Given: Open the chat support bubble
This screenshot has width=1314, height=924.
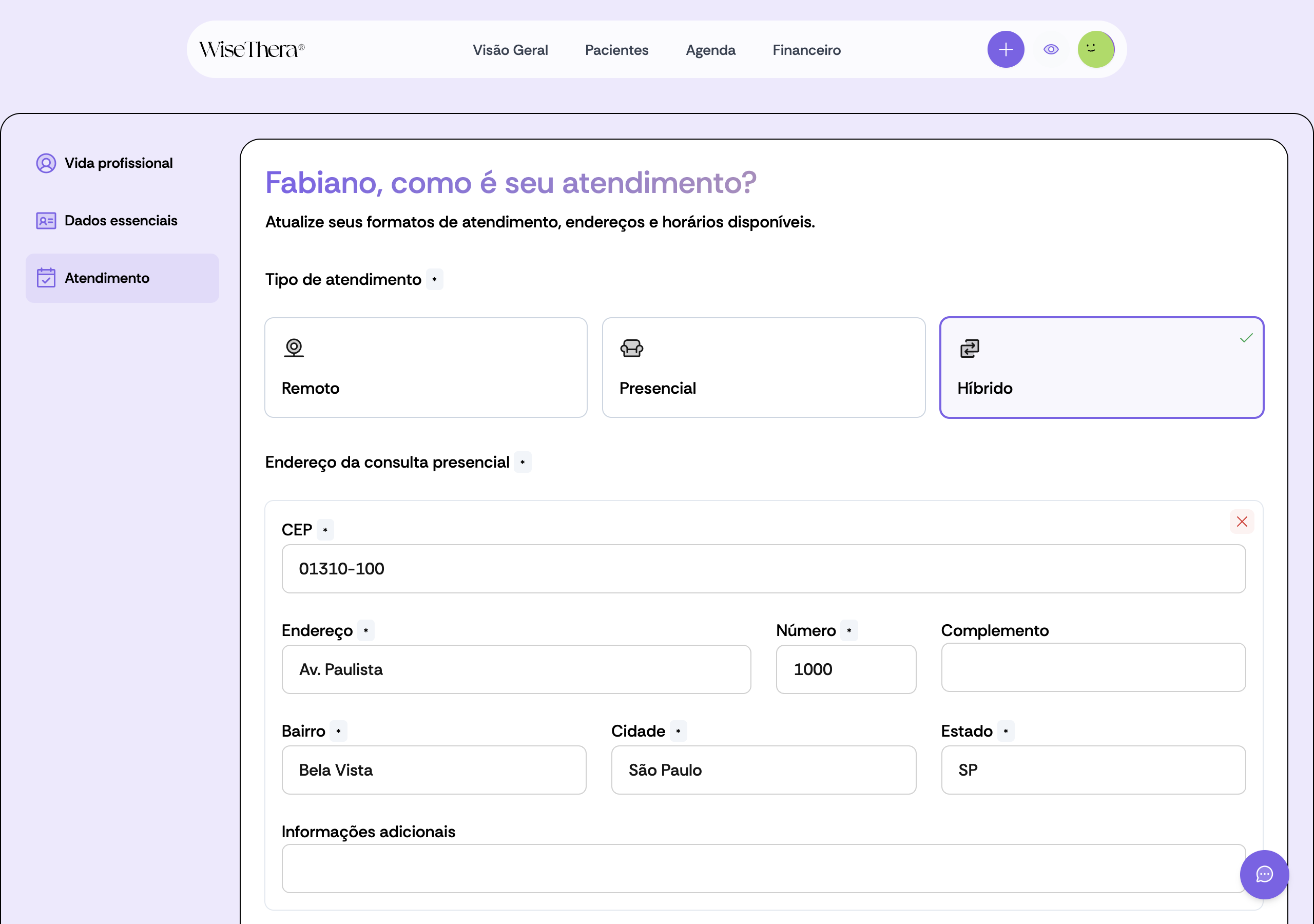Looking at the screenshot, I should [x=1263, y=874].
